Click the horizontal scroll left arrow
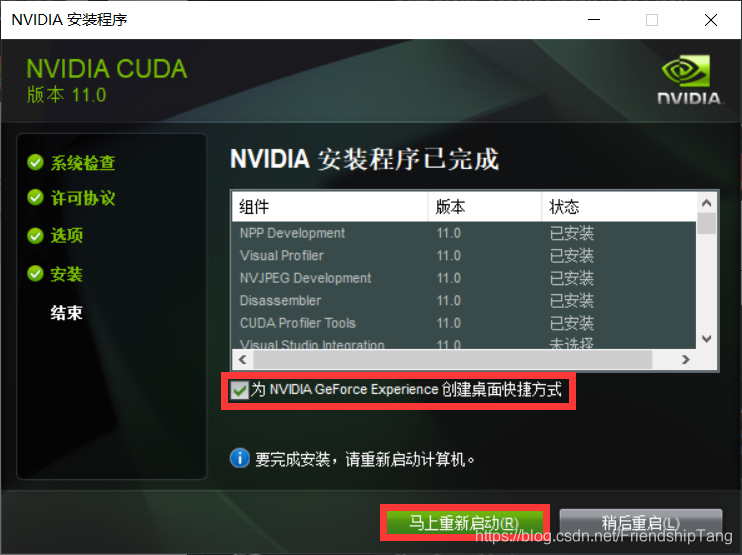Image resolution: width=742 pixels, height=555 pixels. [x=243, y=360]
